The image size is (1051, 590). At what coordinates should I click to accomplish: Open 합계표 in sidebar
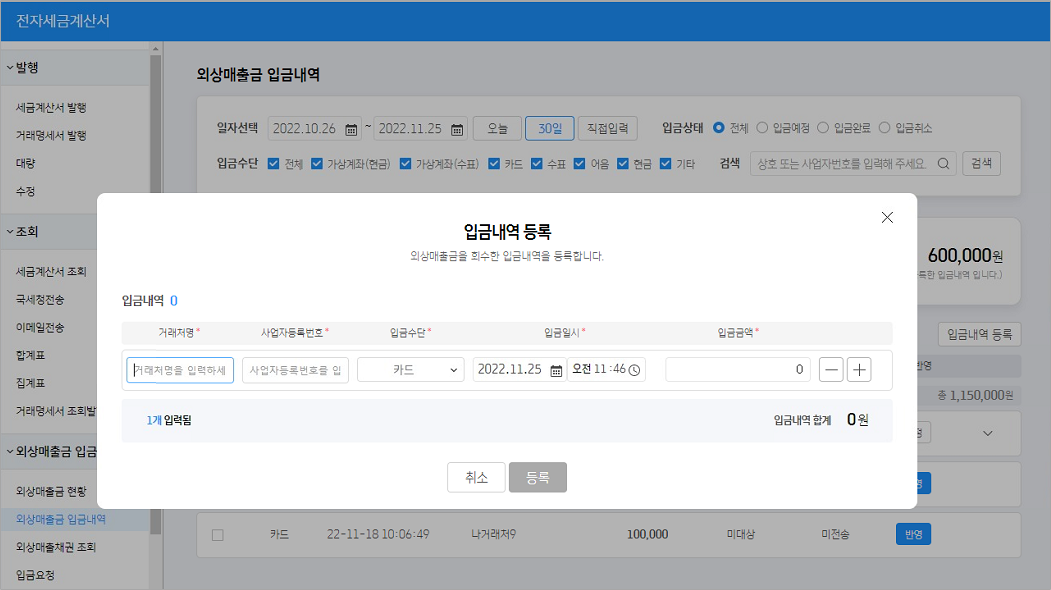coord(31,355)
